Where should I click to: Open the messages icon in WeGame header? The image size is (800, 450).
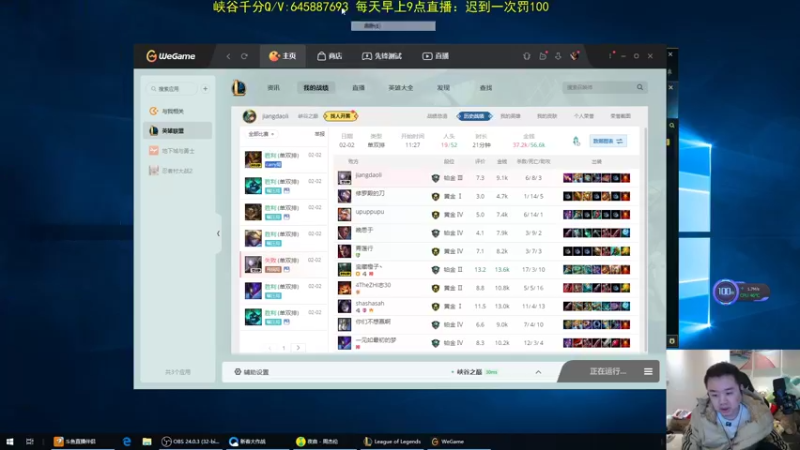click(543, 56)
